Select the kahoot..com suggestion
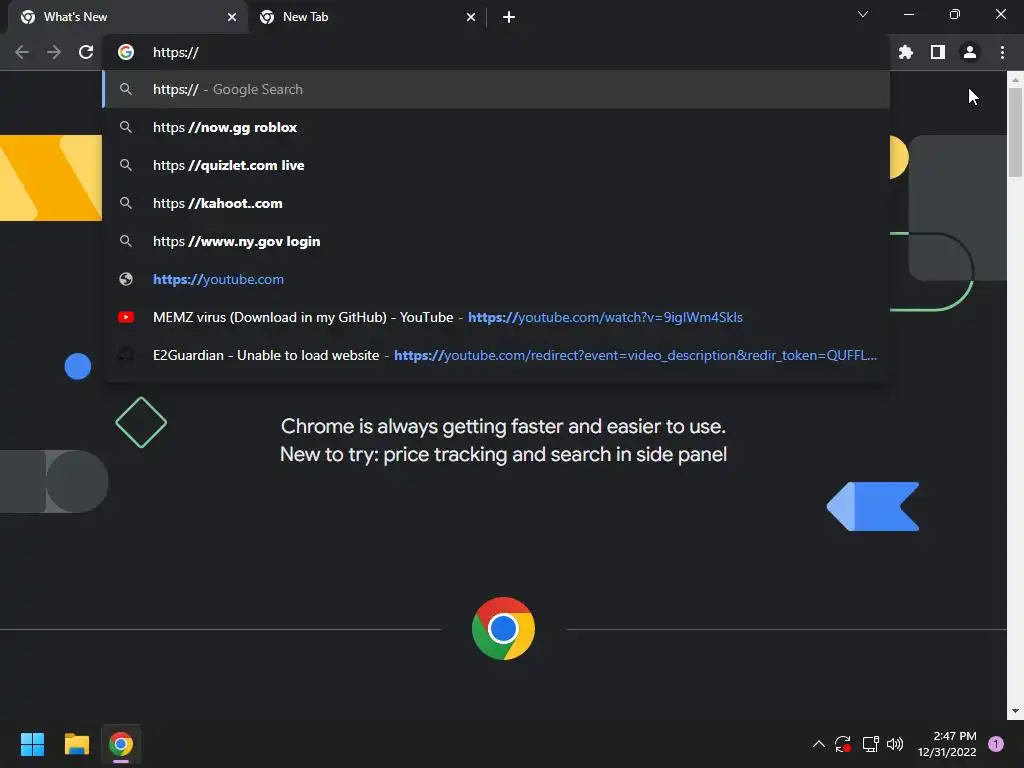 (496, 203)
